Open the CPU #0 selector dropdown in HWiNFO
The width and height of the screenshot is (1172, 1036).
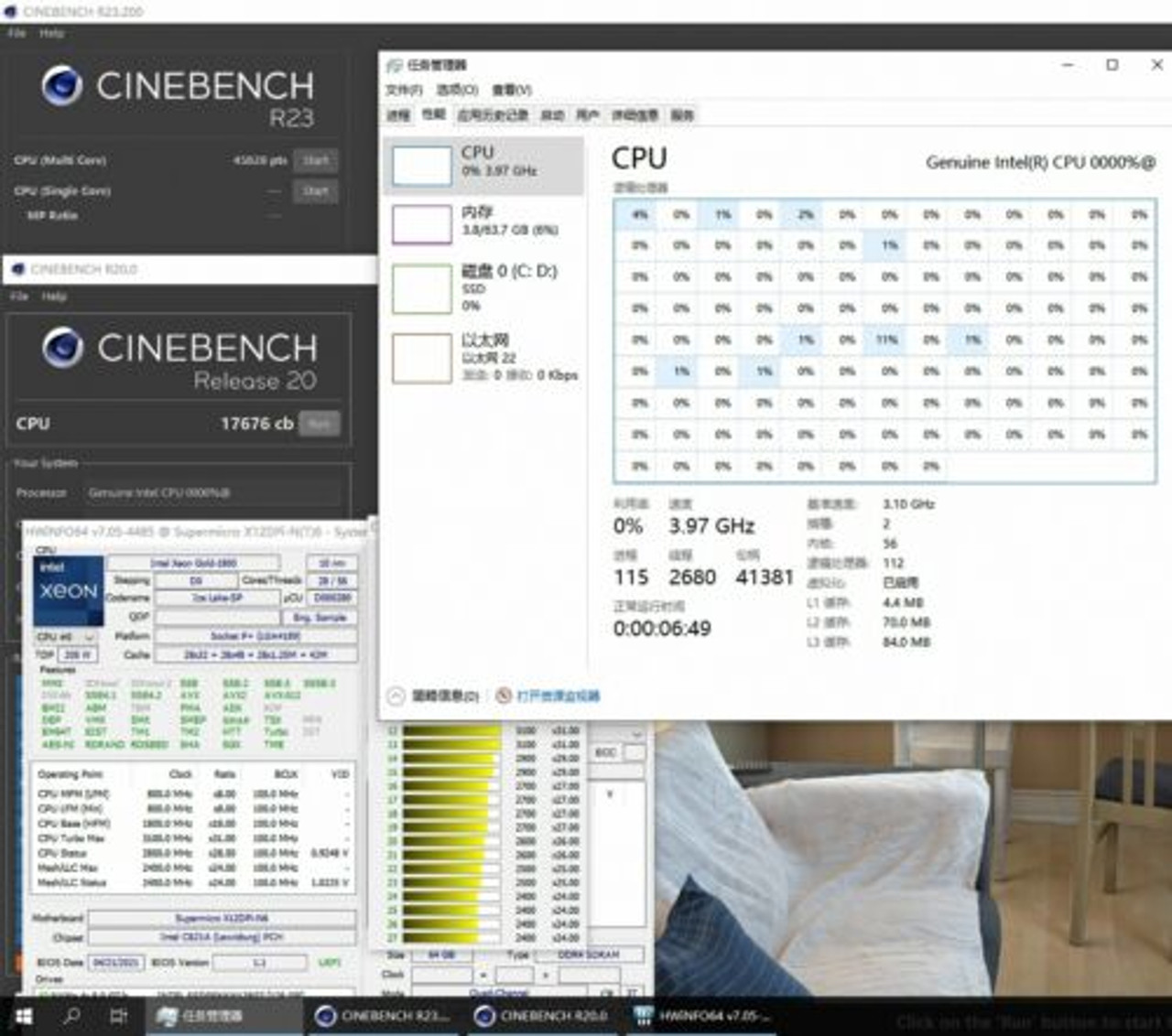[x=65, y=636]
